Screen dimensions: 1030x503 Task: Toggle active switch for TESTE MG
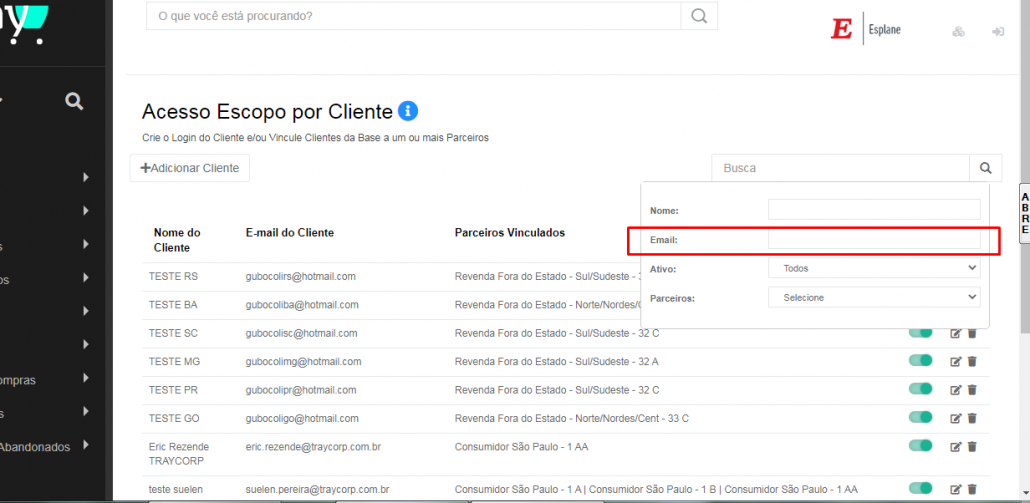click(x=920, y=361)
